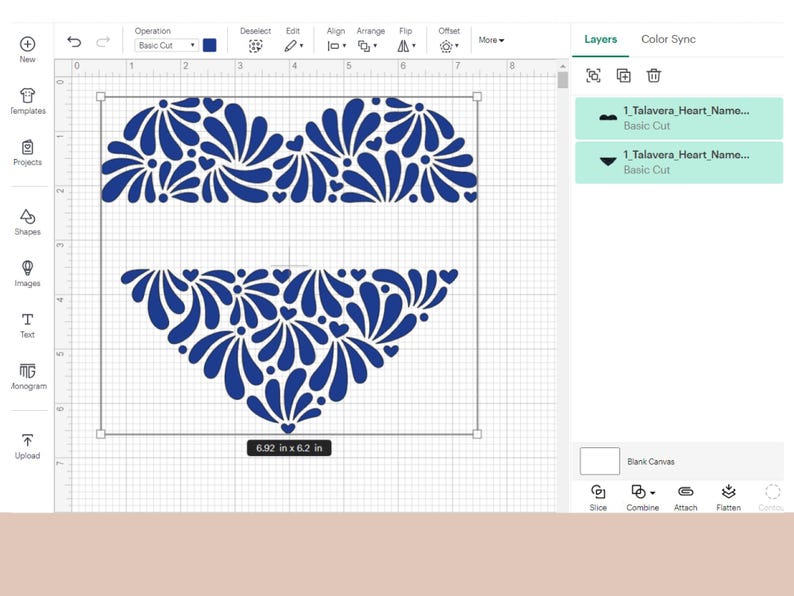The width and height of the screenshot is (794, 596).
Task: Click the top heart half layer thumbnail
Action: (608, 118)
